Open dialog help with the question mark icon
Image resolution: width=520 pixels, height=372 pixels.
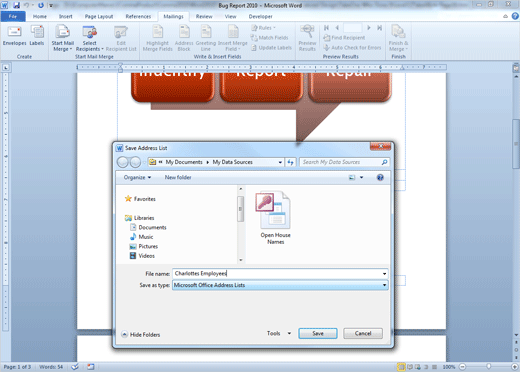coord(380,177)
